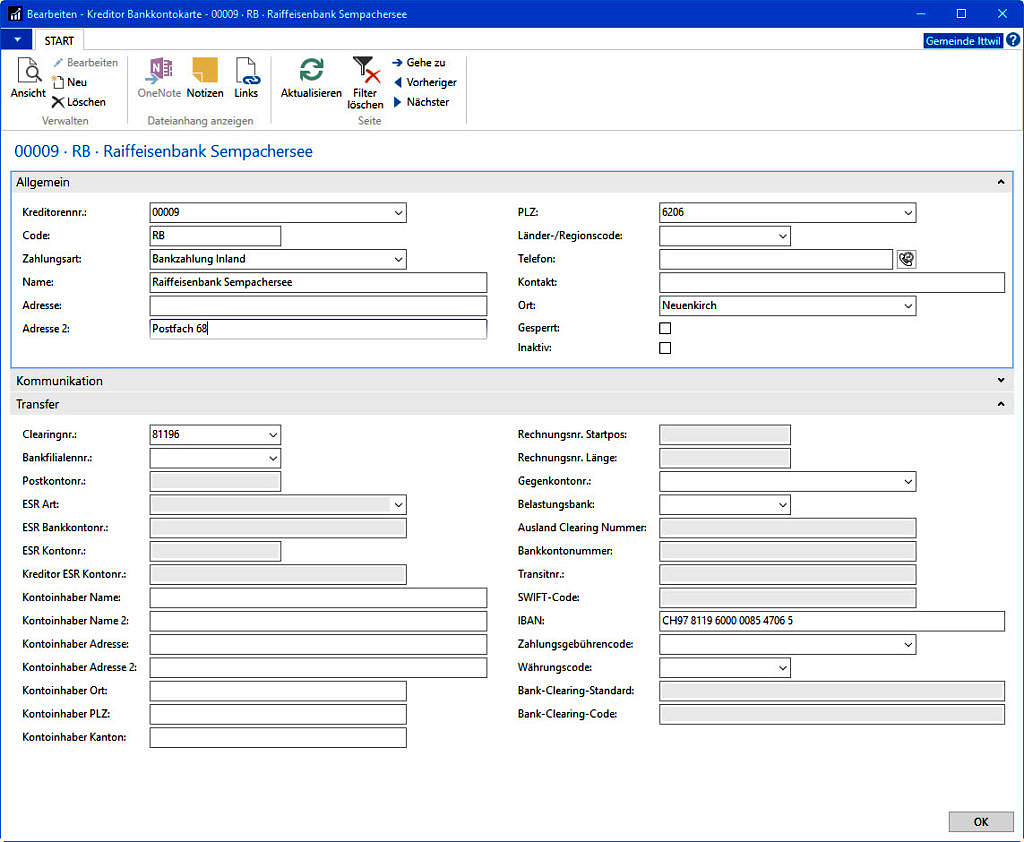Open the Zahlungsgebührencode dropdown
Image resolution: width=1024 pixels, height=842 pixels.
point(908,644)
